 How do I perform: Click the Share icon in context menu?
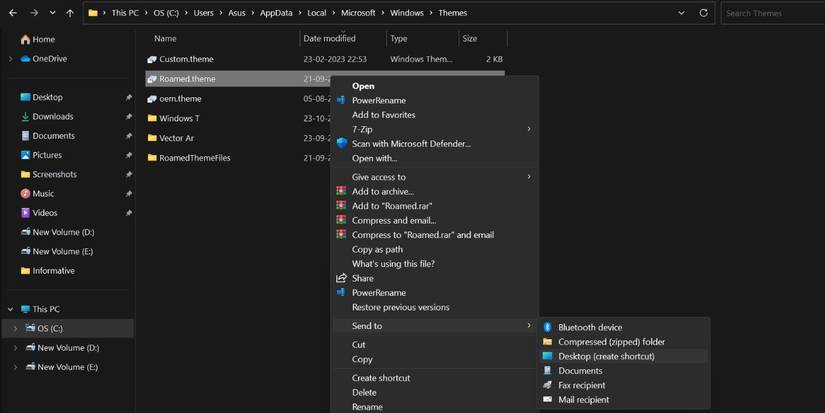[x=342, y=278]
